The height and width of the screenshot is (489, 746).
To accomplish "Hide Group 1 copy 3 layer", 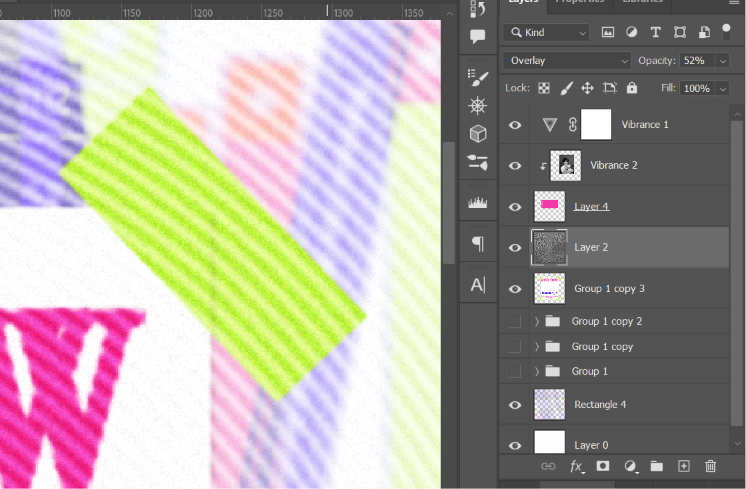I will tap(515, 289).
